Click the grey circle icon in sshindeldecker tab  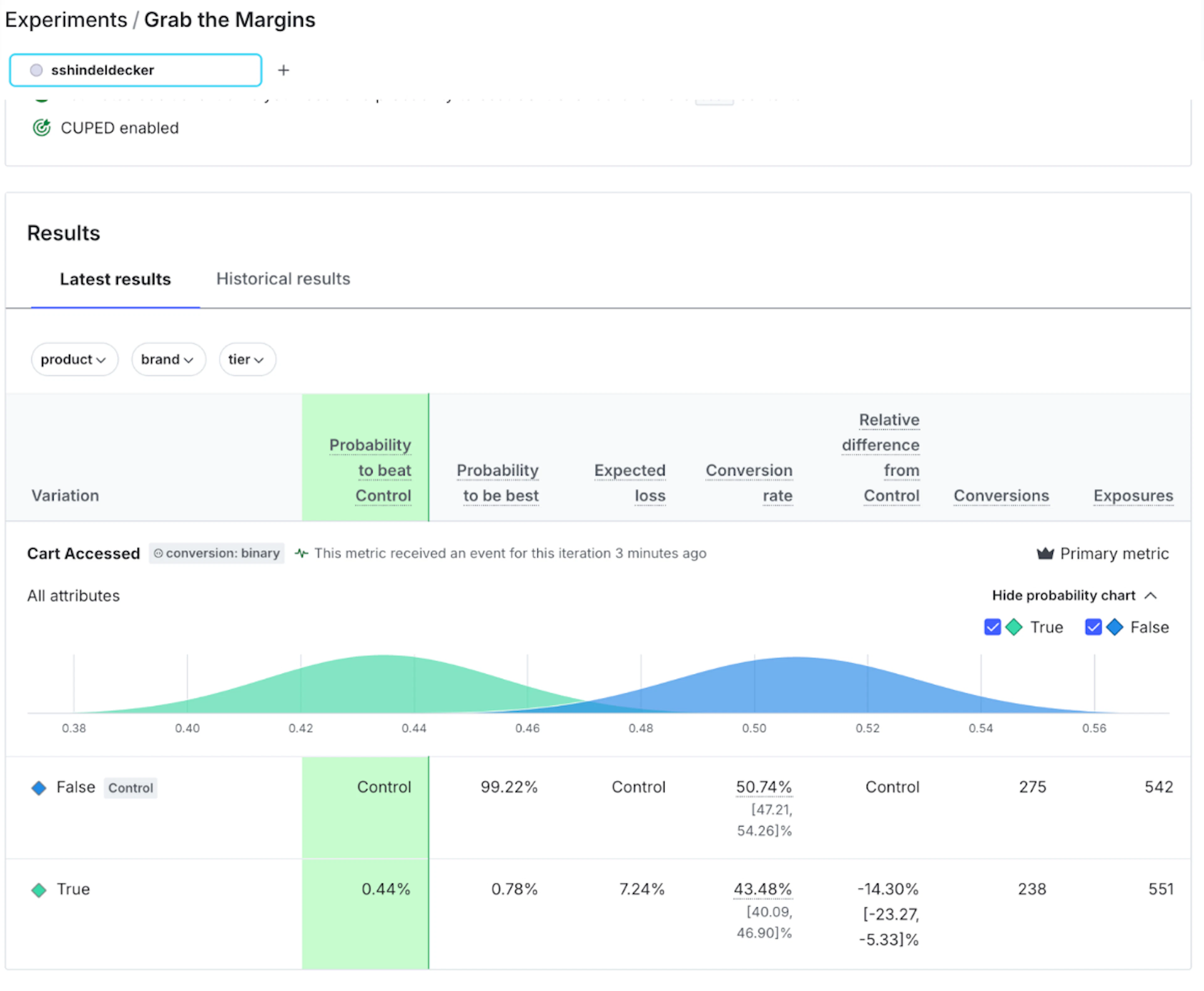point(37,70)
